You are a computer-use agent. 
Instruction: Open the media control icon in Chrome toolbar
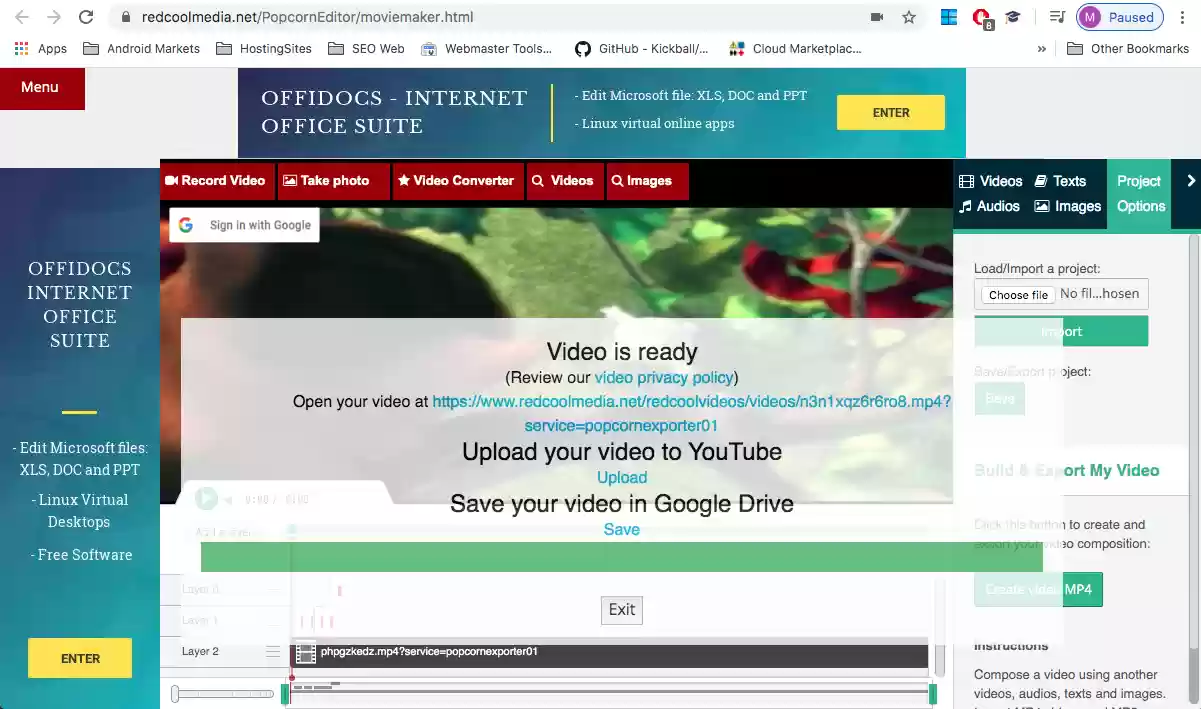(x=1056, y=17)
